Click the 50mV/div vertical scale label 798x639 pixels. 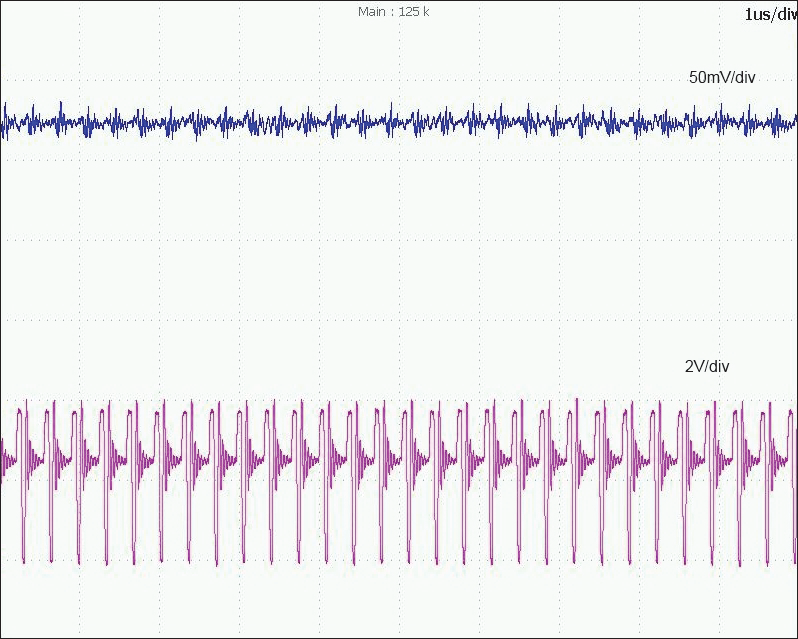pos(721,78)
